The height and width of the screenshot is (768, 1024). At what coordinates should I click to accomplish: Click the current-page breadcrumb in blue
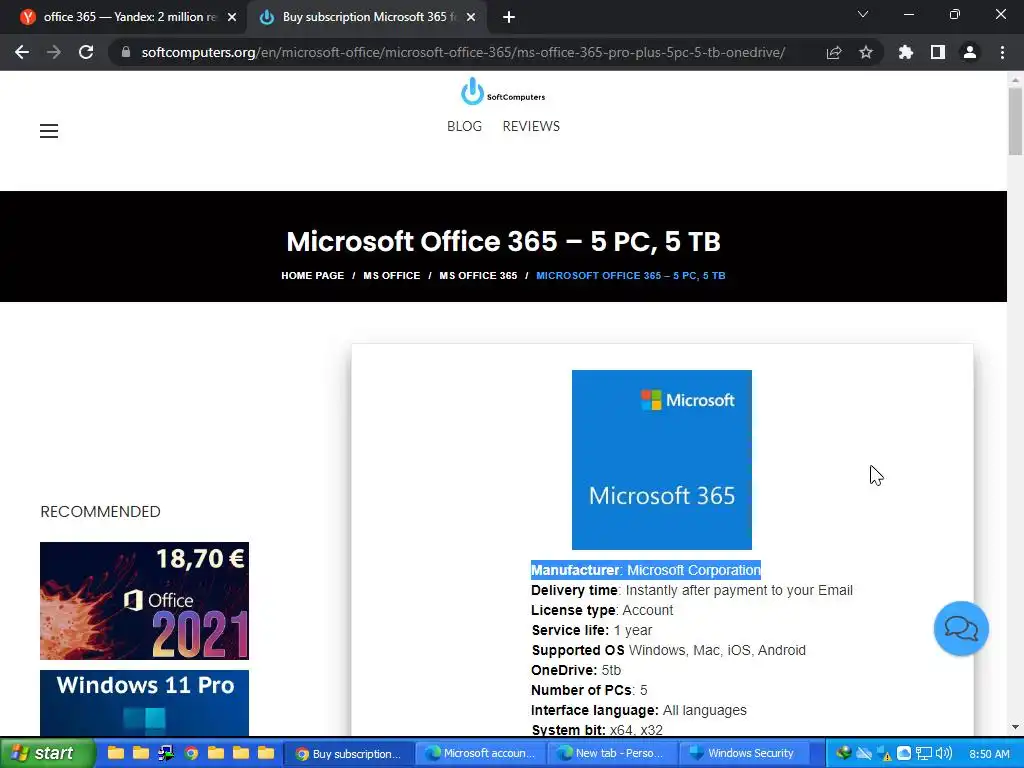tap(631, 276)
